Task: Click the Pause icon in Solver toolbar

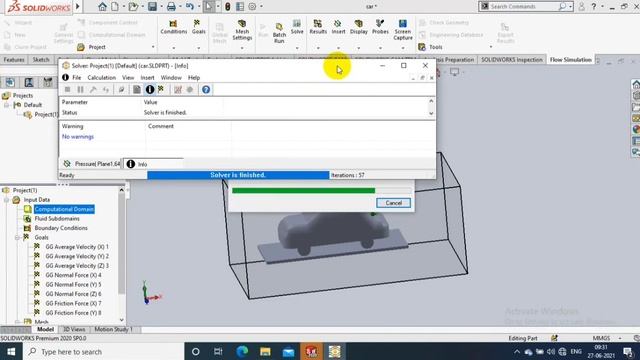Action: [x=80, y=89]
